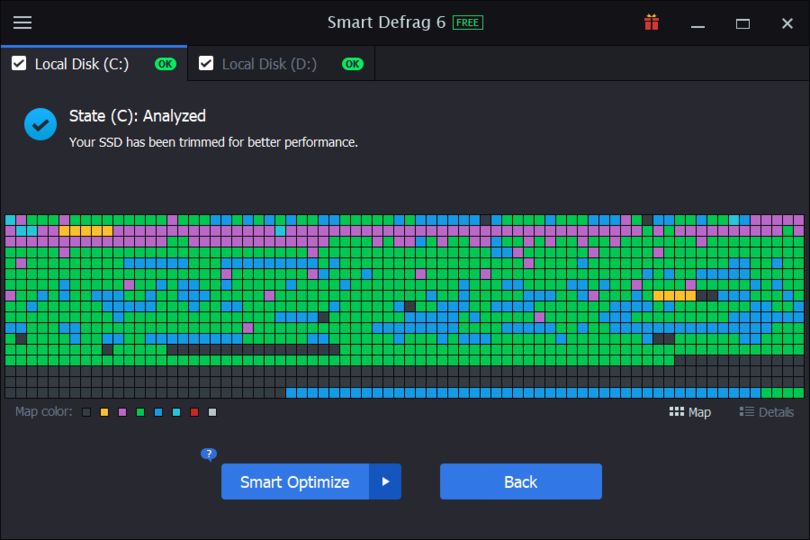The width and height of the screenshot is (810, 540).
Task: Pick the white map color swatch
Action: tap(212, 412)
